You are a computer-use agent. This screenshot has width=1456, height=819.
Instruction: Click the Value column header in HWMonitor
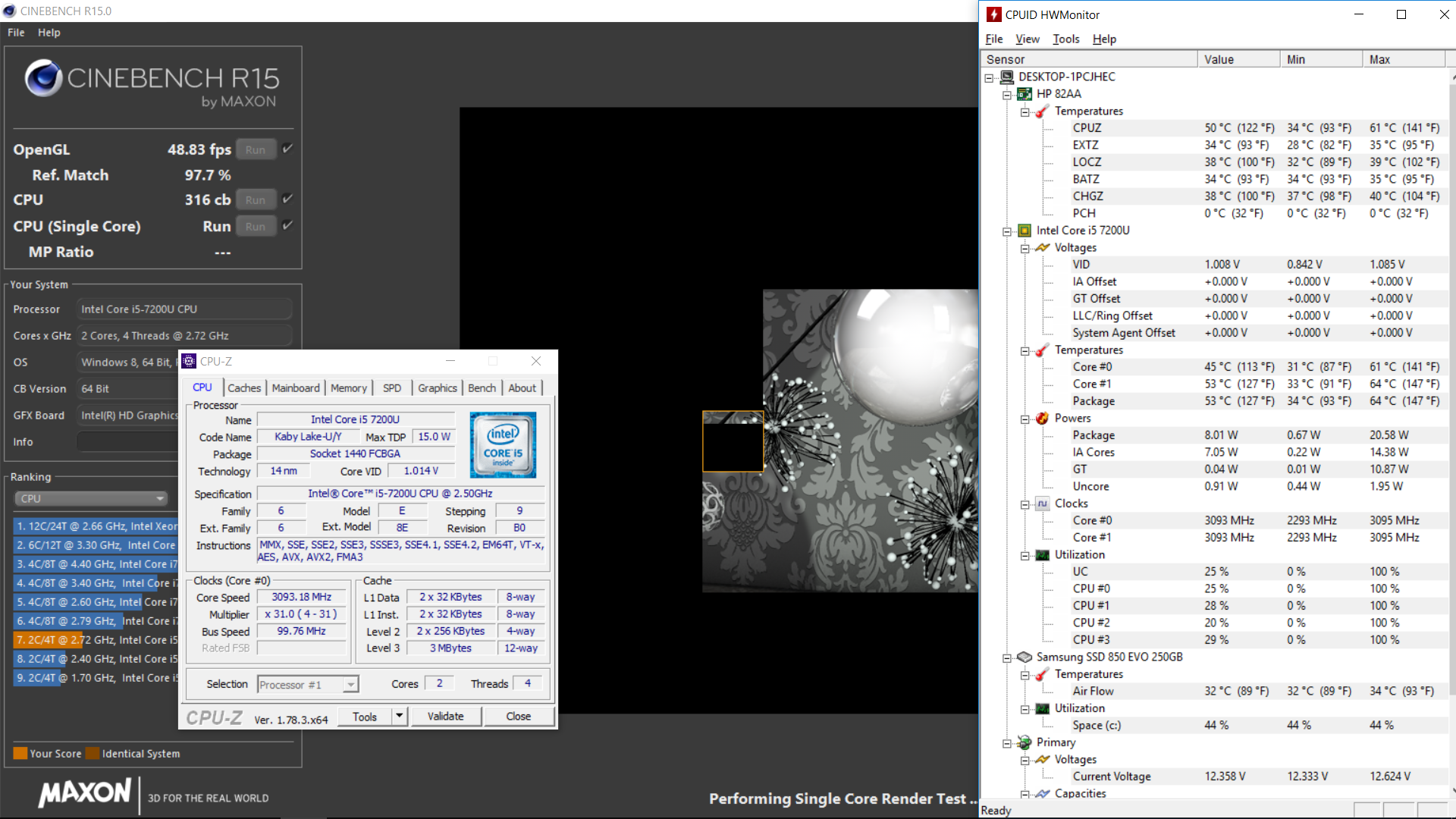click(1239, 59)
